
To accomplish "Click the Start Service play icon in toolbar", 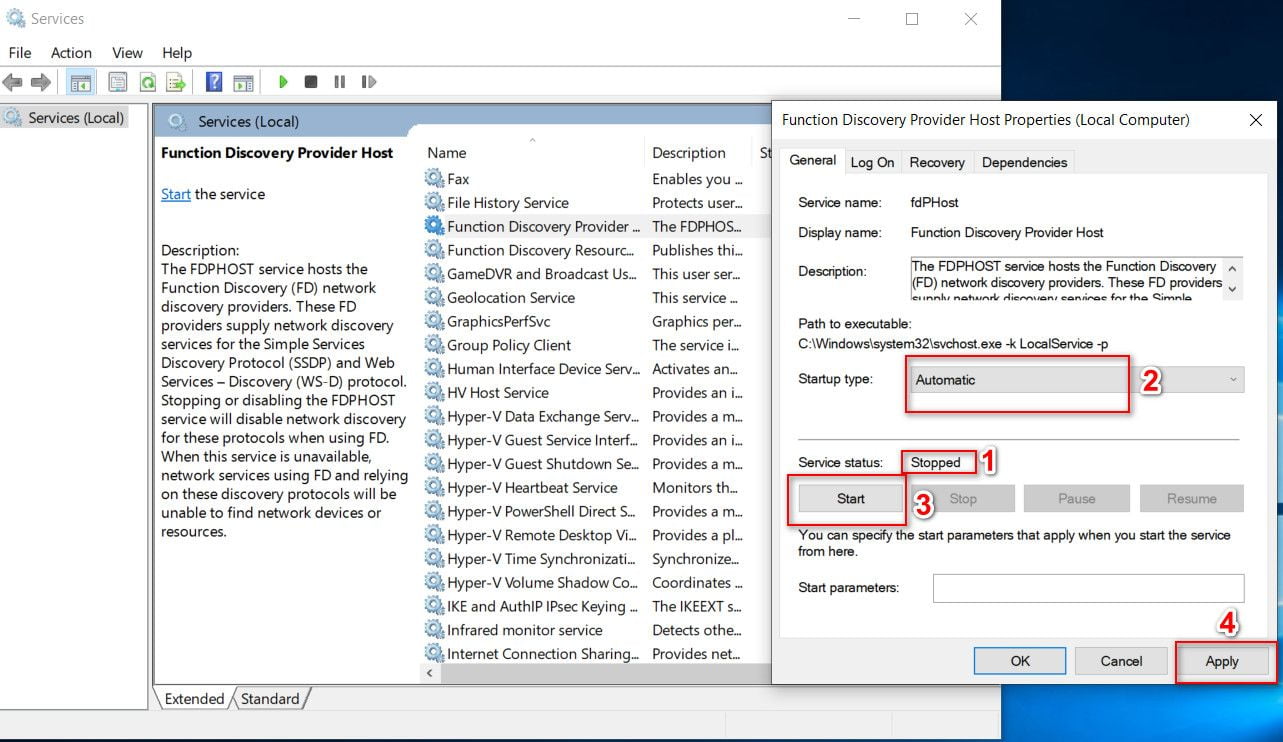I will tap(284, 82).
